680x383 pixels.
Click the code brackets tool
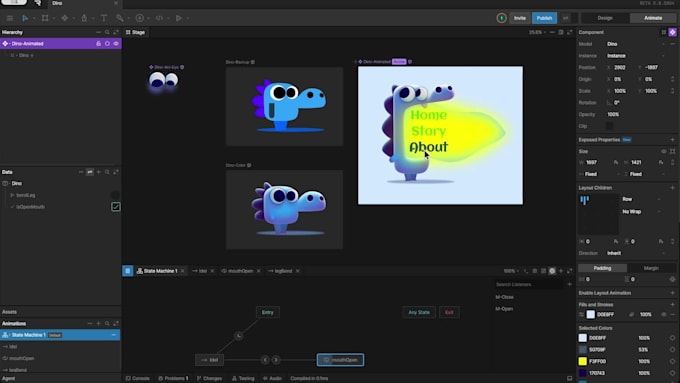tap(159, 18)
